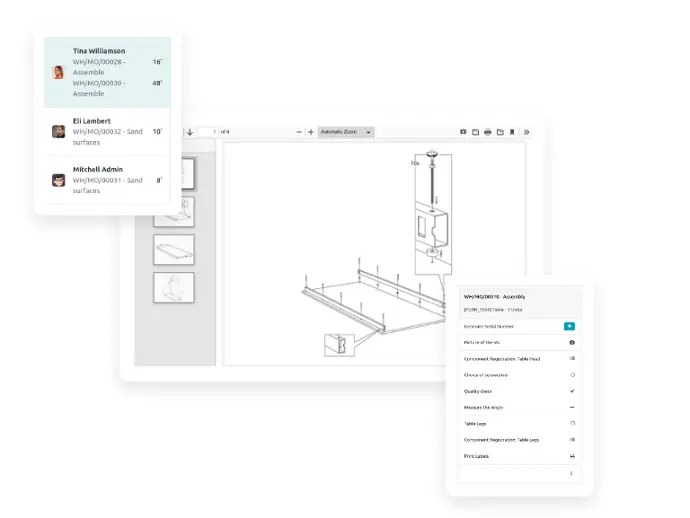
Task: Click the zoom out minus icon
Action: (298, 132)
